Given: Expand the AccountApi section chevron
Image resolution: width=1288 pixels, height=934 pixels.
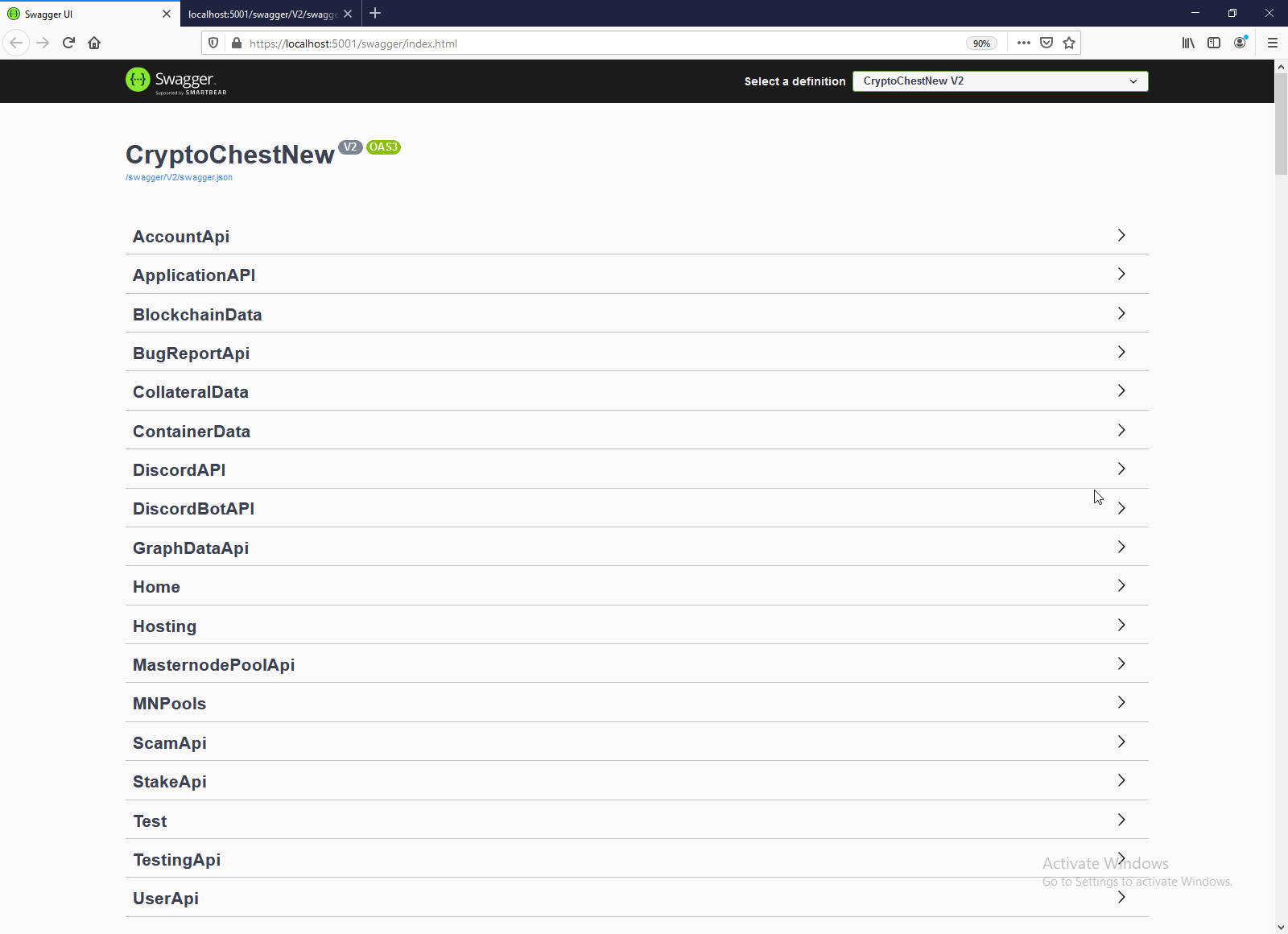Looking at the screenshot, I should coord(1121,235).
